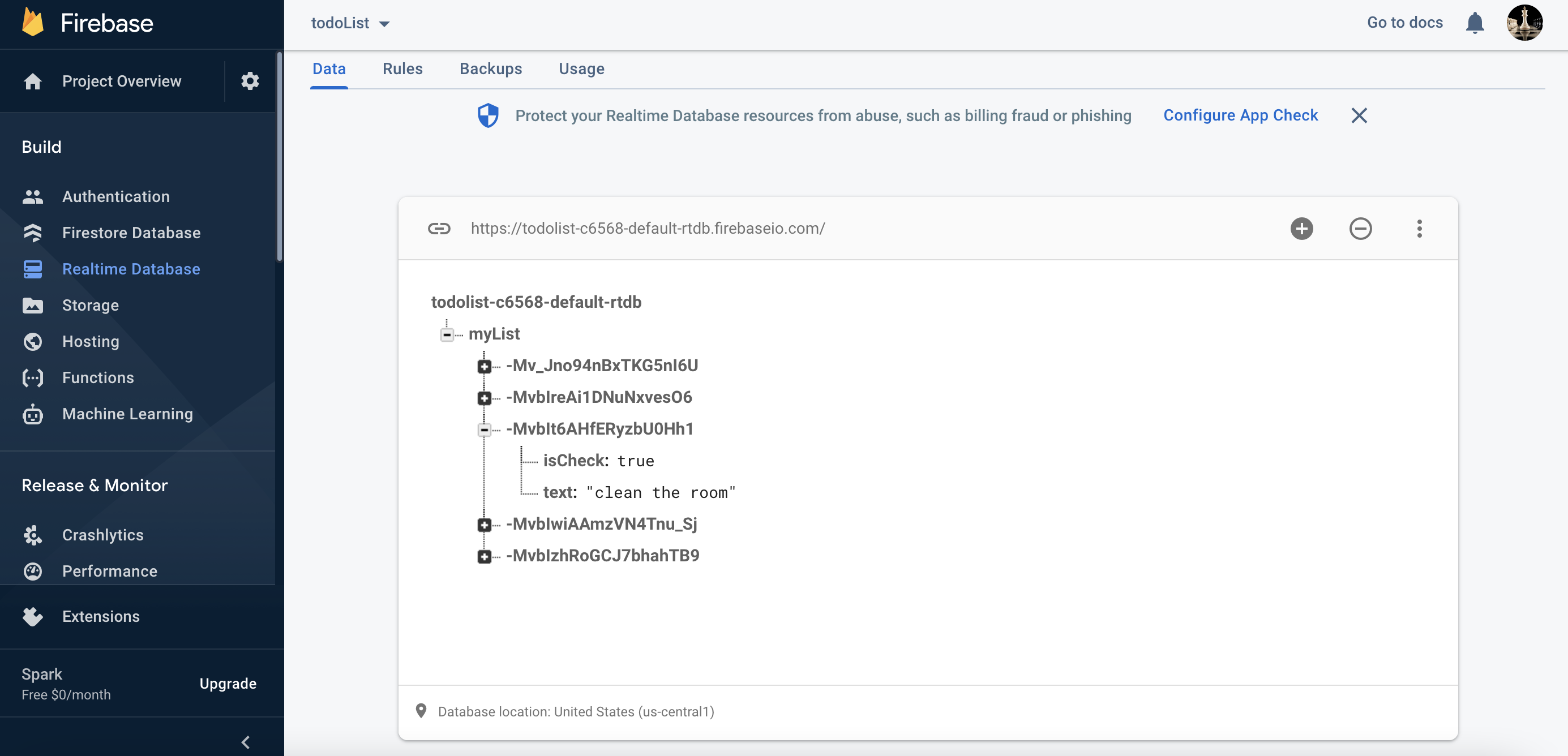Add child node with plus icon
Viewport: 1568px width, 756px height.
1301,228
